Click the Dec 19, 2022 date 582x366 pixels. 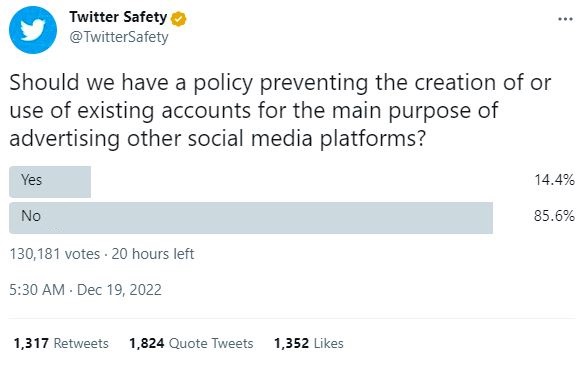click(x=119, y=290)
